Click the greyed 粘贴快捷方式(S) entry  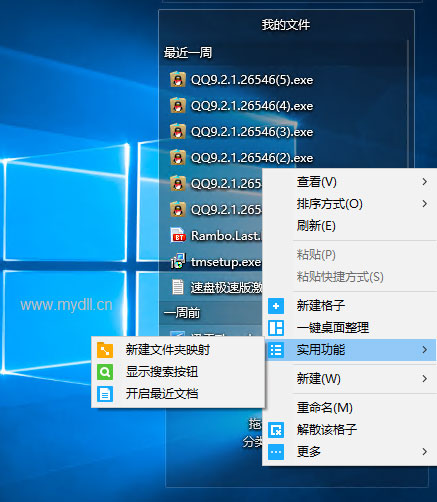pyautogui.click(x=349, y=277)
